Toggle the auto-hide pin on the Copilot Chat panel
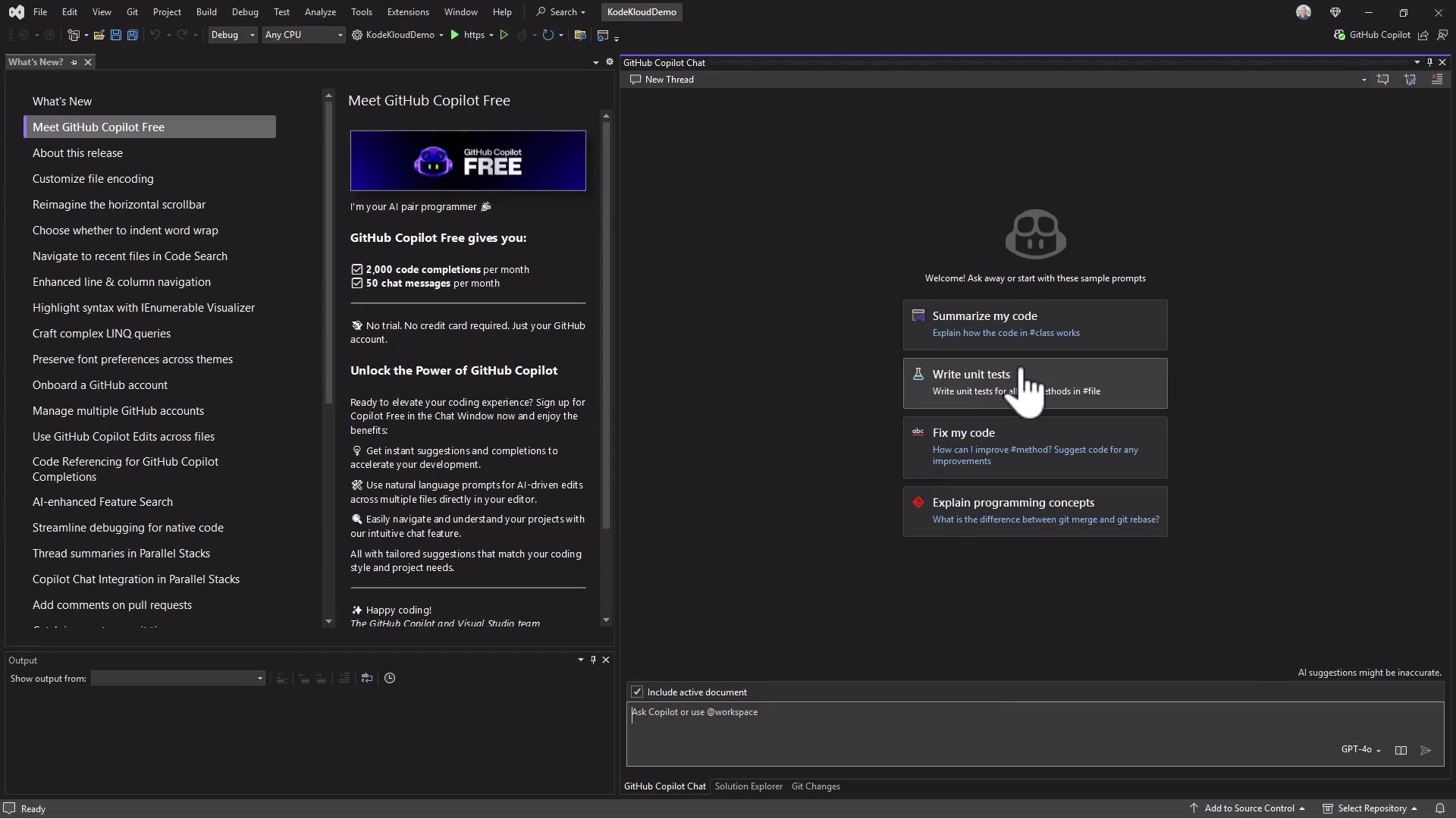1456x819 pixels. 1429,63
